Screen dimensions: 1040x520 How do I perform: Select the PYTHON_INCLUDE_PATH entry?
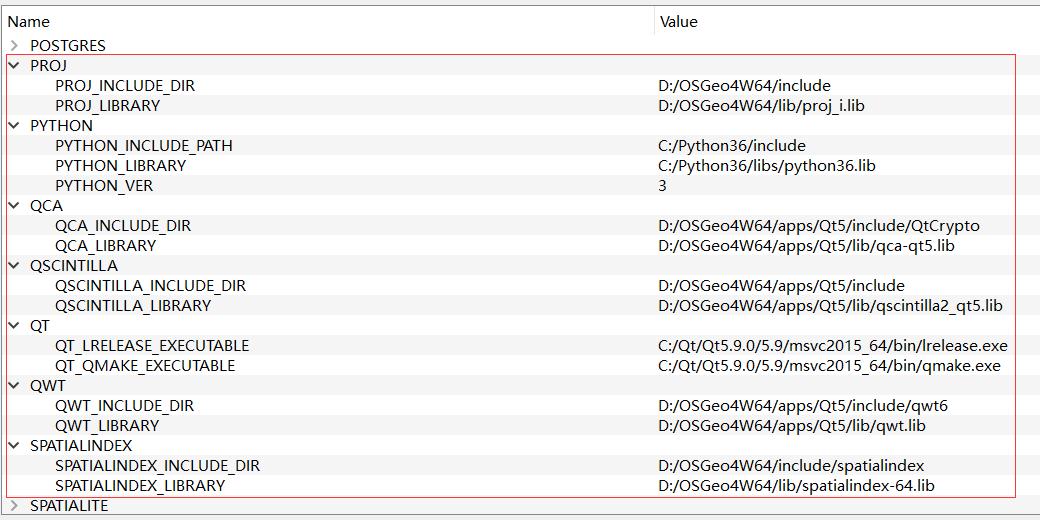(x=144, y=145)
